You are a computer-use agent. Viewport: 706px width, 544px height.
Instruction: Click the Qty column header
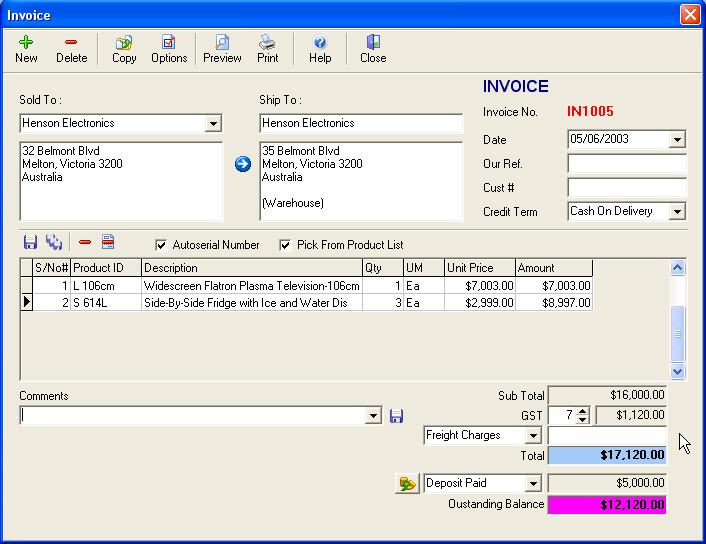pos(383,268)
